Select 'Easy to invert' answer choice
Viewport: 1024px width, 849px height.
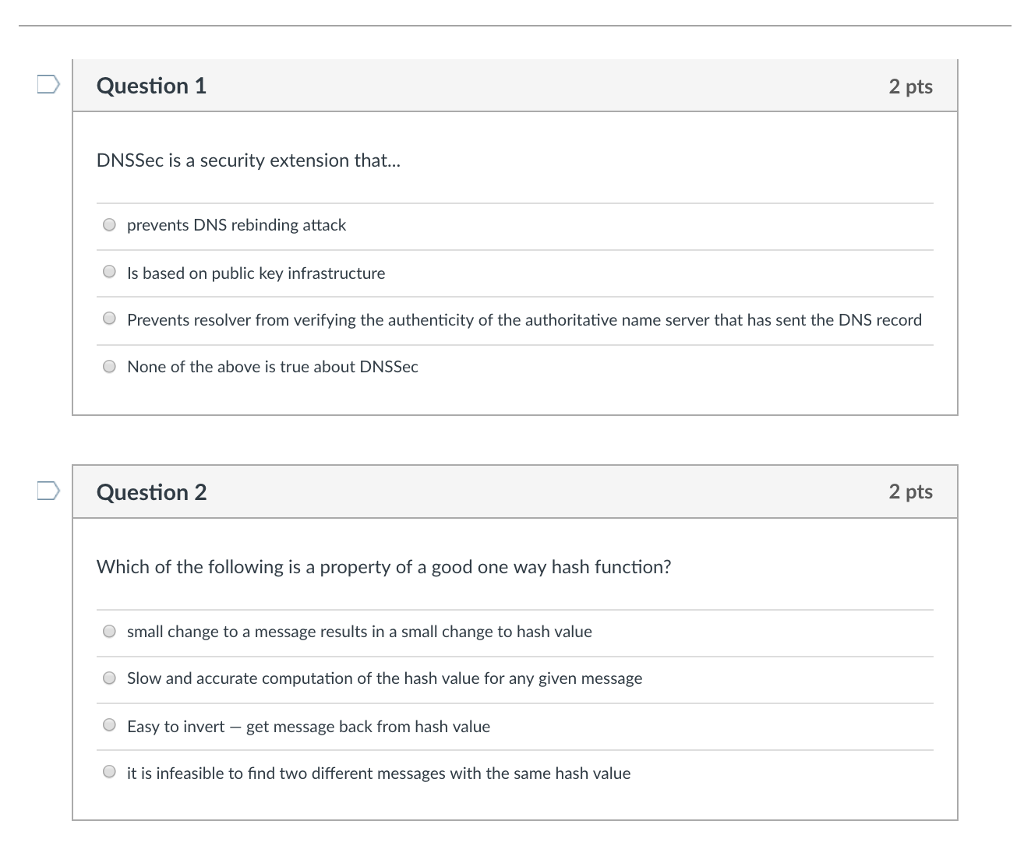tap(109, 724)
